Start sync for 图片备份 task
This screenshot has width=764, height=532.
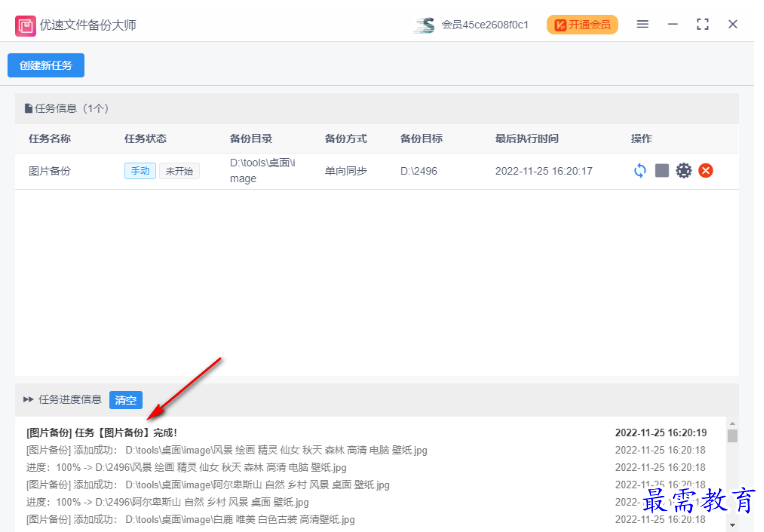(x=640, y=171)
